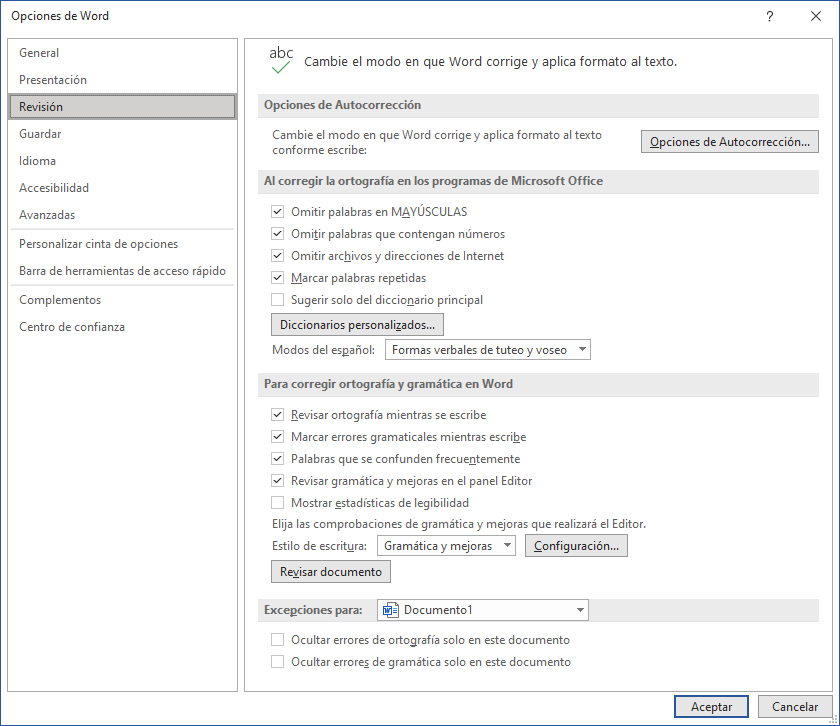Viewport: 840px width, 726px height.
Task: Confirm with the Aceptar button
Action: tap(711, 707)
